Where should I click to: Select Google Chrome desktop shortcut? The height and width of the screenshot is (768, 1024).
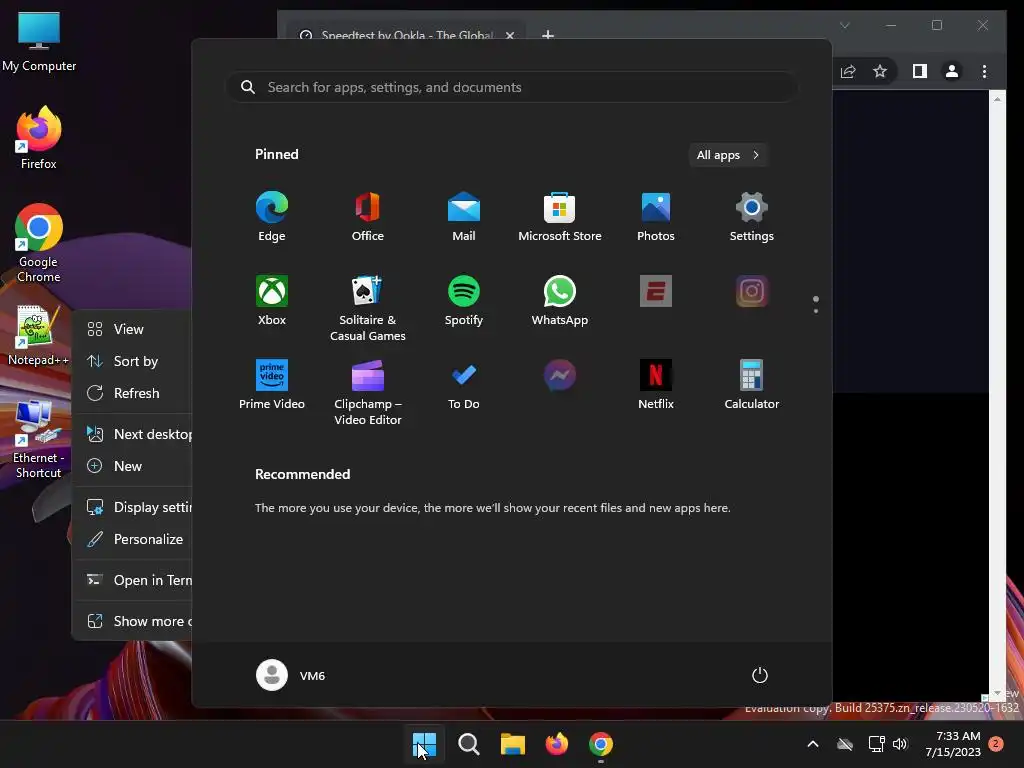(39, 244)
